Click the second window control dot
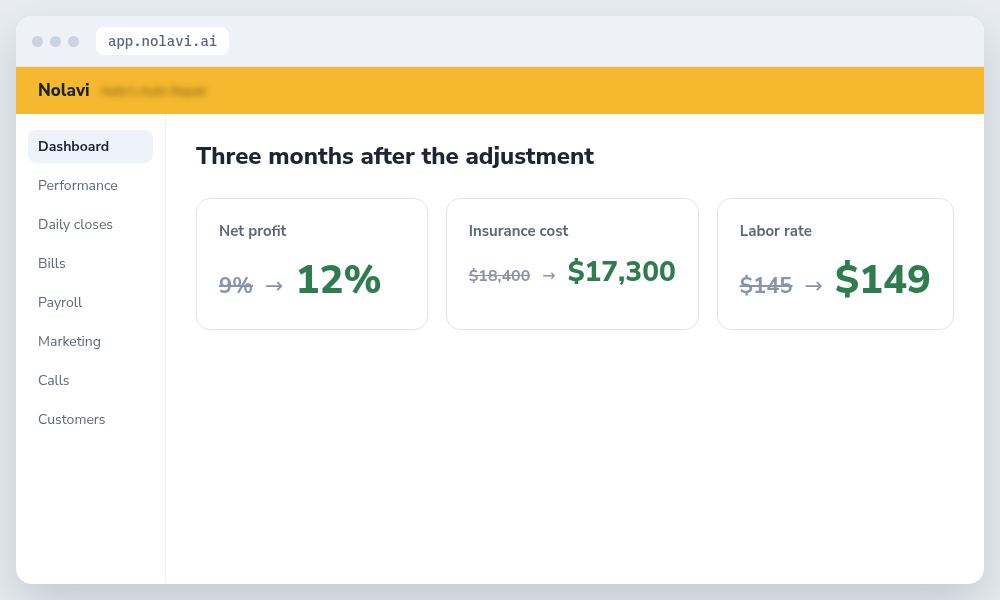This screenshot has height=600, width=1000. (55, 41)
